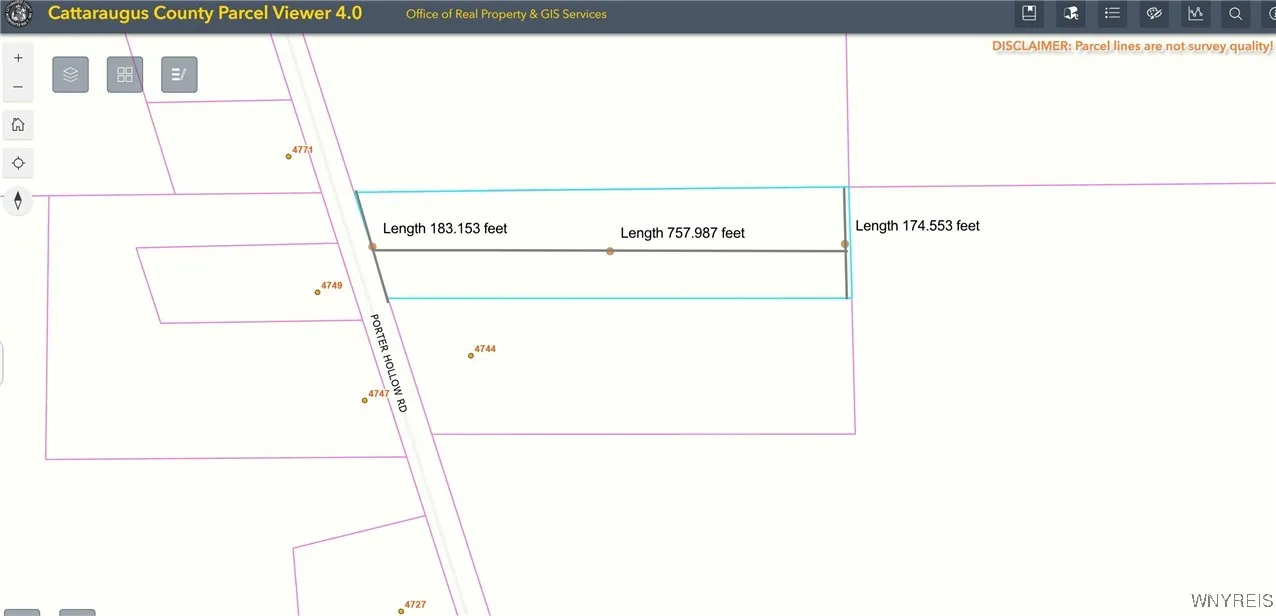The width and height of the screenshot is (1276, 616).
Task: Reset map orientation with compass
Action: 18,201
